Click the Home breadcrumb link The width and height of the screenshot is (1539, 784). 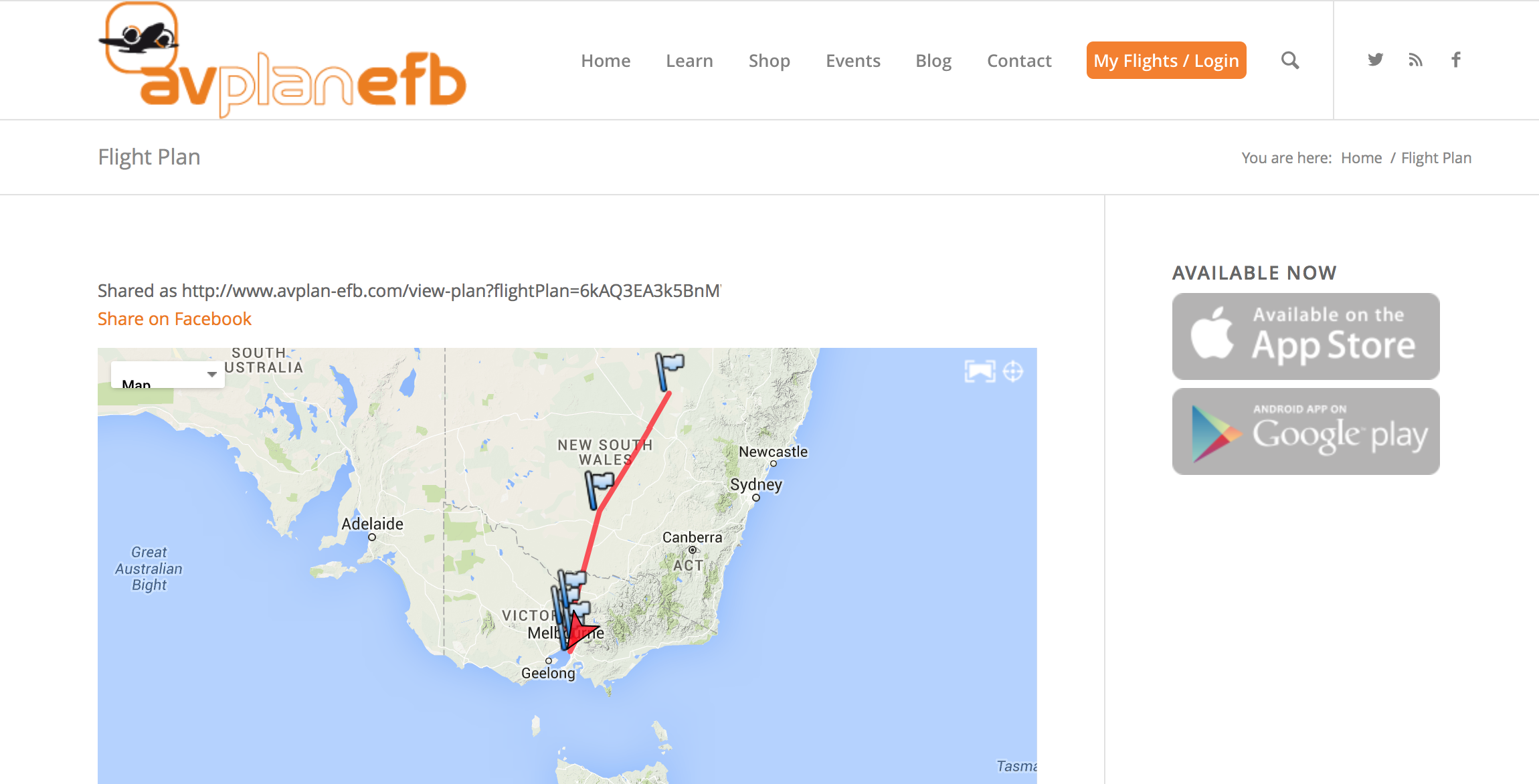click(1361, 158)
